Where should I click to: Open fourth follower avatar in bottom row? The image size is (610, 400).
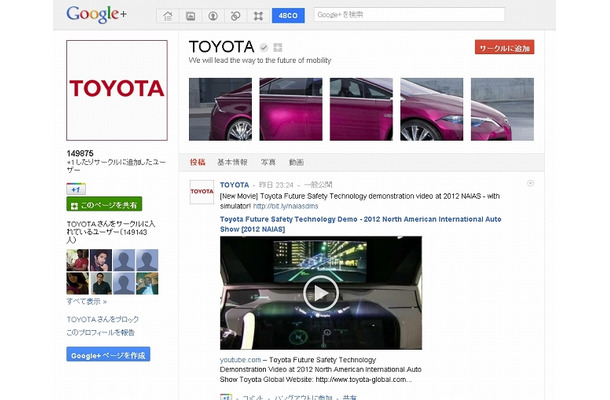click(147, 283)
